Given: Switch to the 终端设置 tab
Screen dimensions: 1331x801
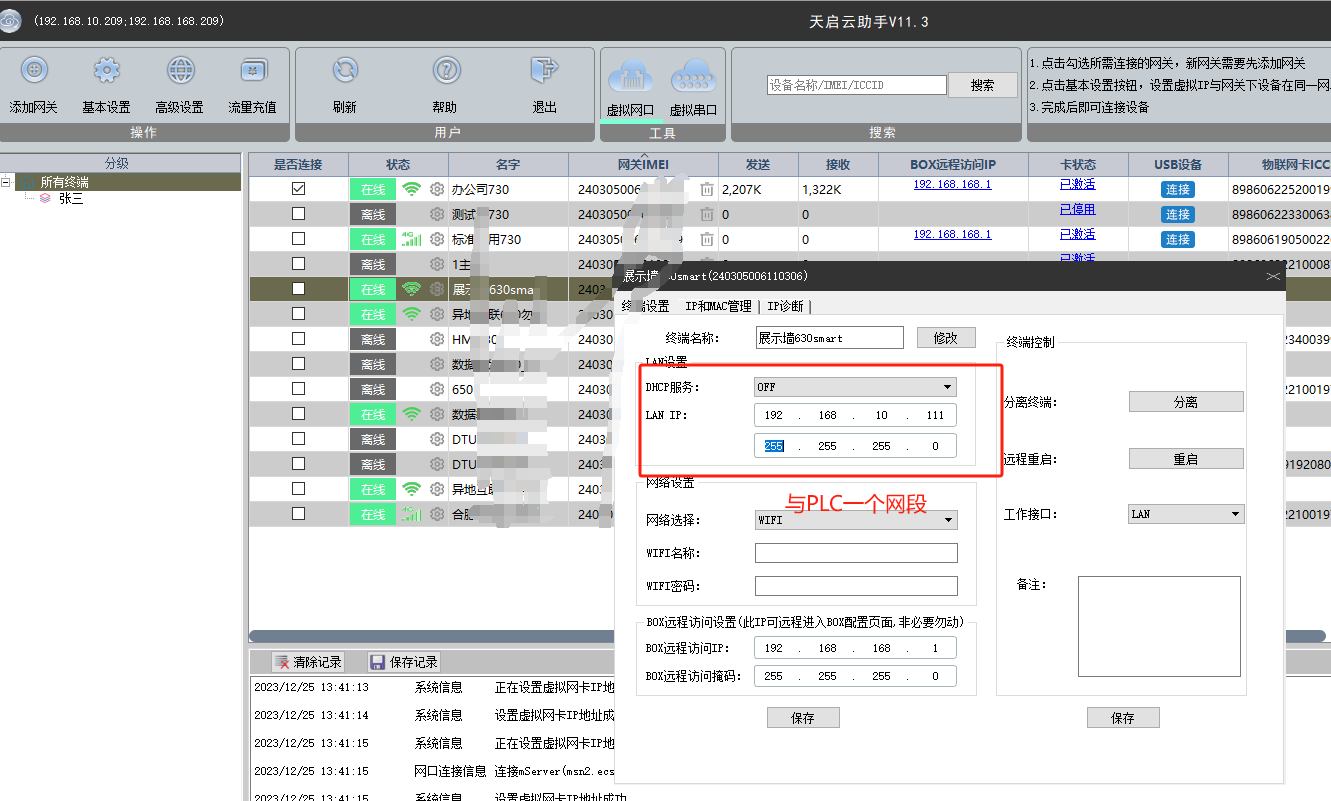Looking at the screenshot, I should tap(645, 306).
